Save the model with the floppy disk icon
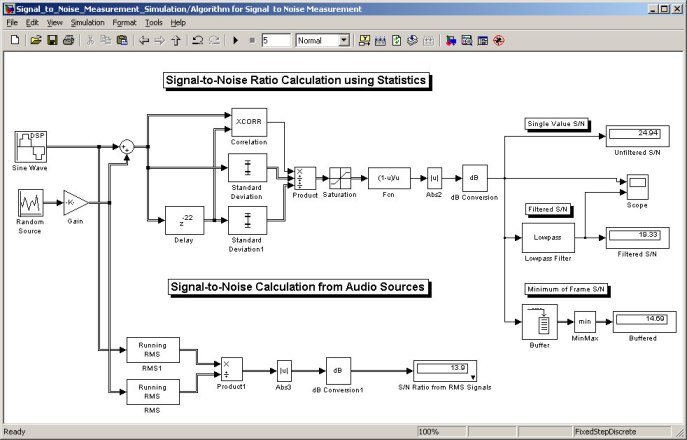 click(x=52, y=40)
